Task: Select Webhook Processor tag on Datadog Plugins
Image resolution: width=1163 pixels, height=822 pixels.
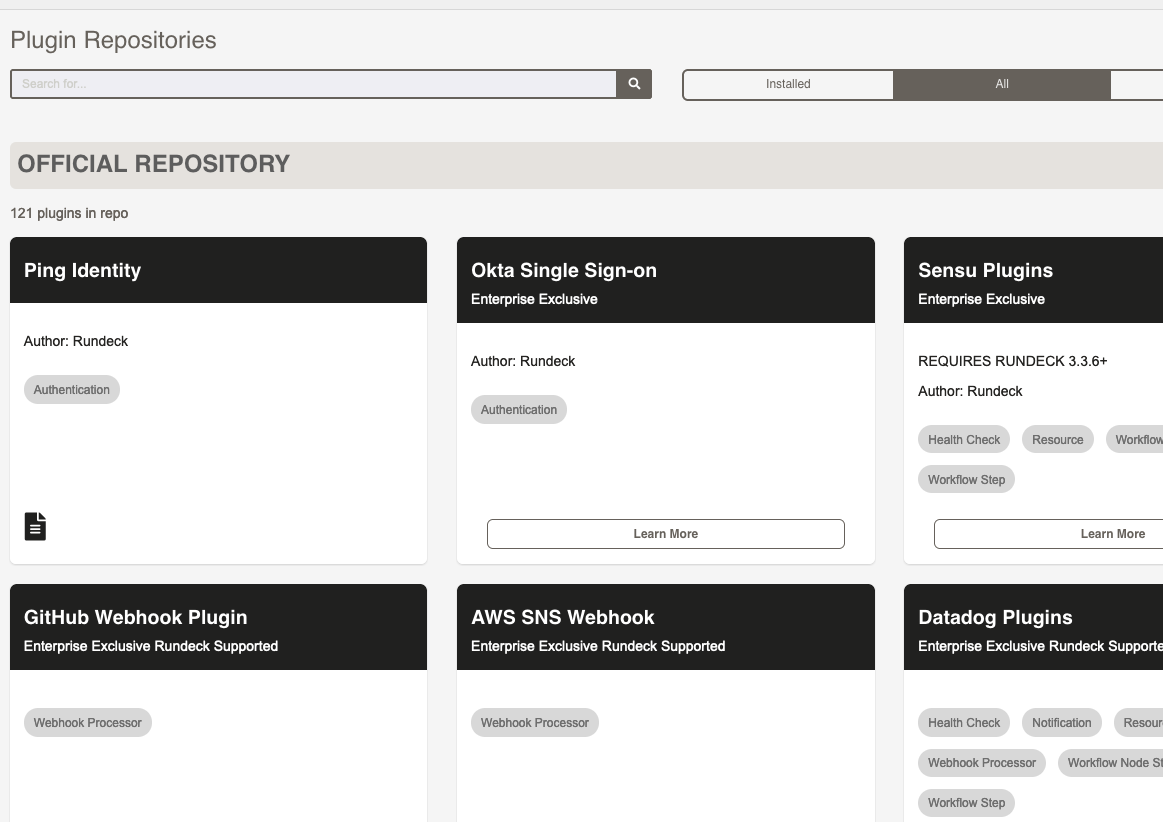Action: [981, 763]
